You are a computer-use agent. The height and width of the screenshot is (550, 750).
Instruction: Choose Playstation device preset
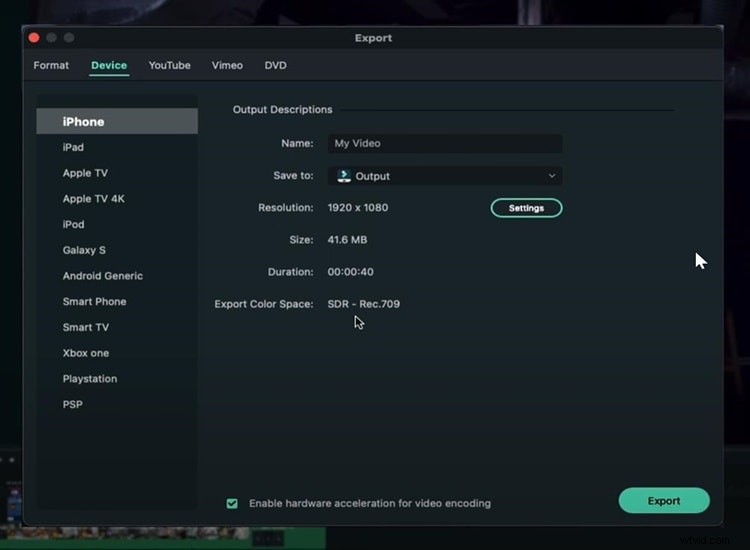point(90,379)
